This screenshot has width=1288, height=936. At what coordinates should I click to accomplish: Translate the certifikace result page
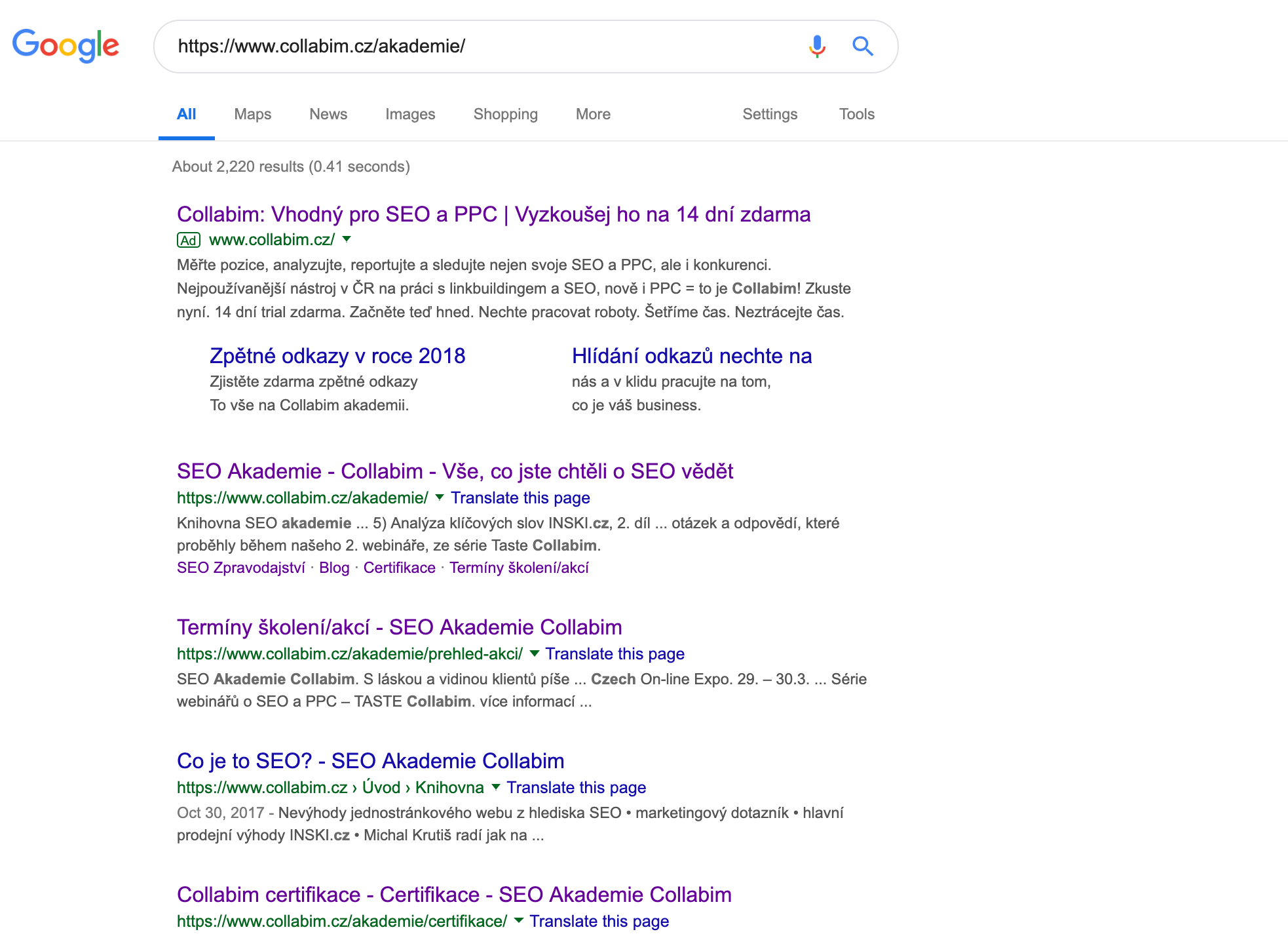click(599, 922)
